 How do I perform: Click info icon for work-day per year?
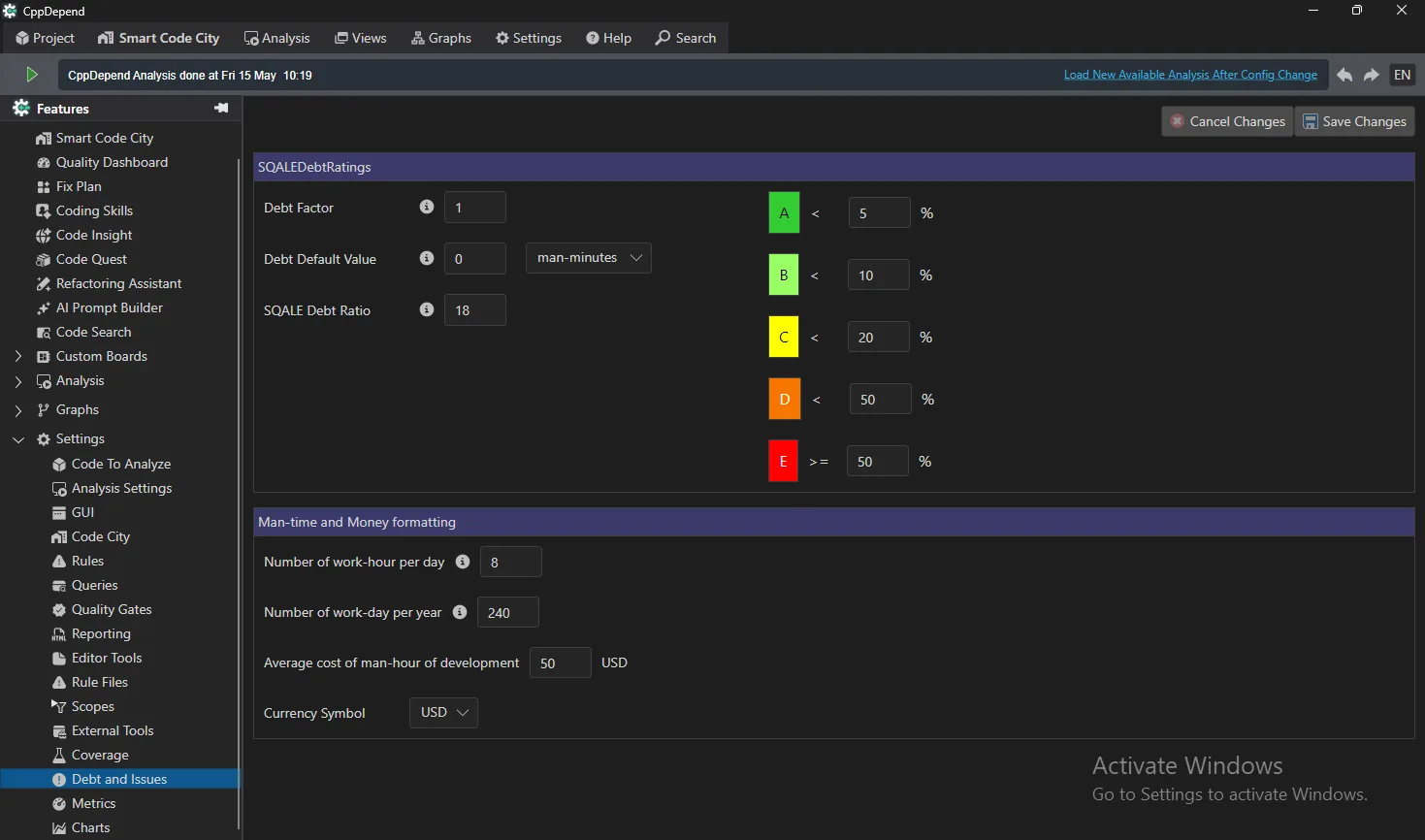click(x=460, y=612)
